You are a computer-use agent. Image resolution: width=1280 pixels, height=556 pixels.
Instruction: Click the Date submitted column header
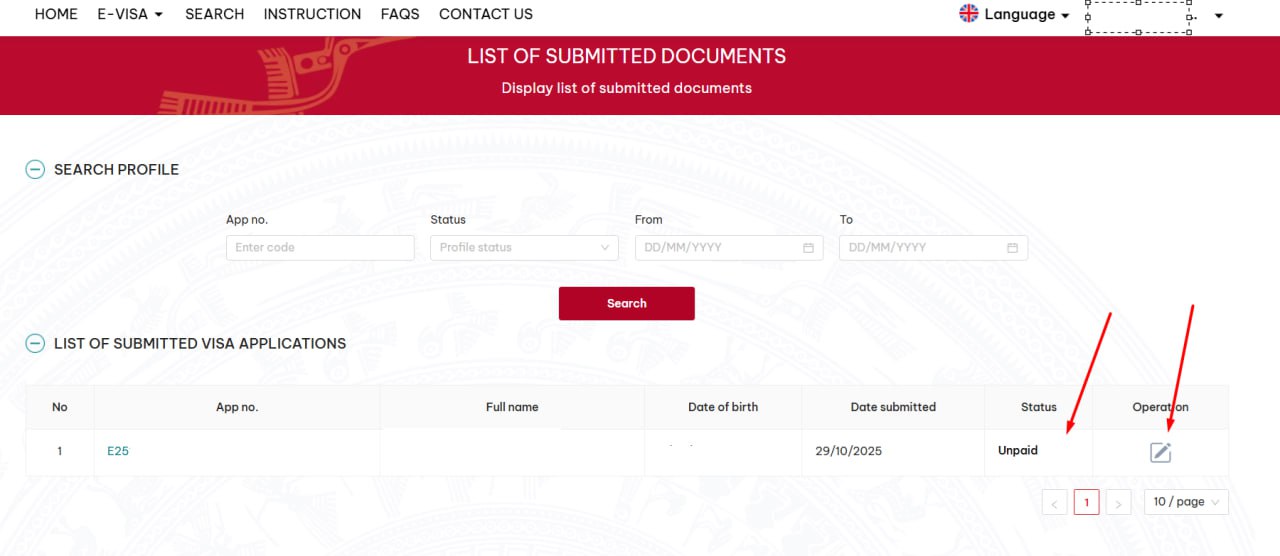pyautogui.click(x=893, y=407)
